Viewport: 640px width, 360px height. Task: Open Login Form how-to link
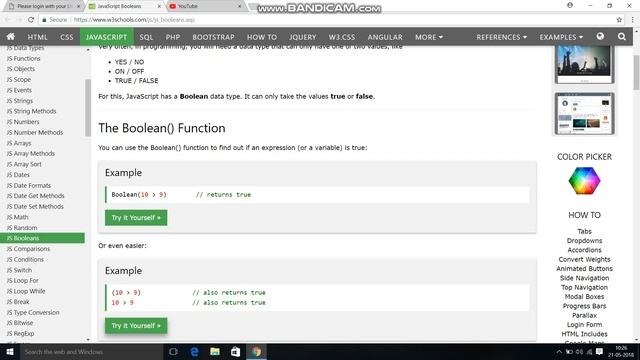click(x=584, y=324)
